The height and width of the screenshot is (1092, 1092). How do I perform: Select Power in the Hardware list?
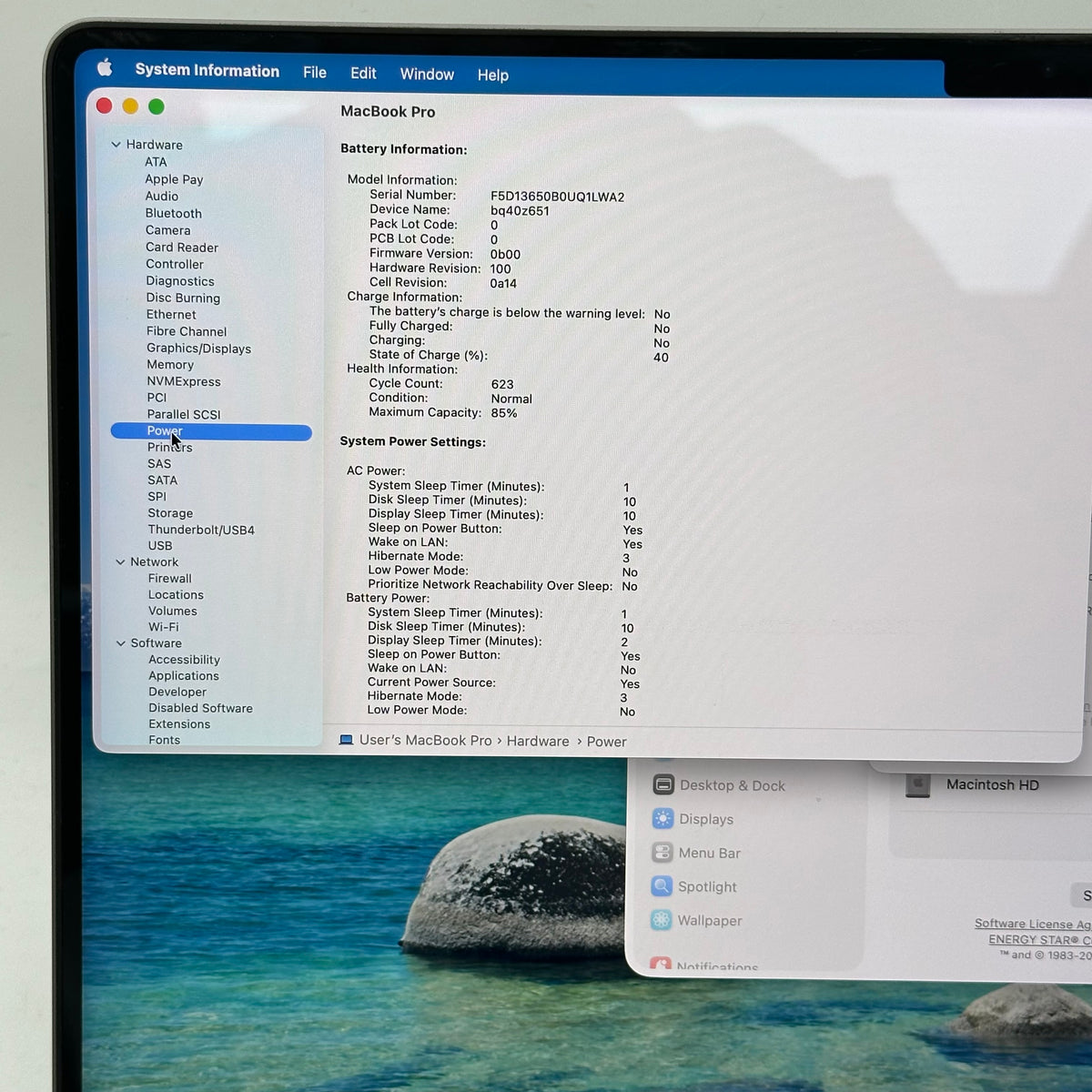tap(211, 431)
